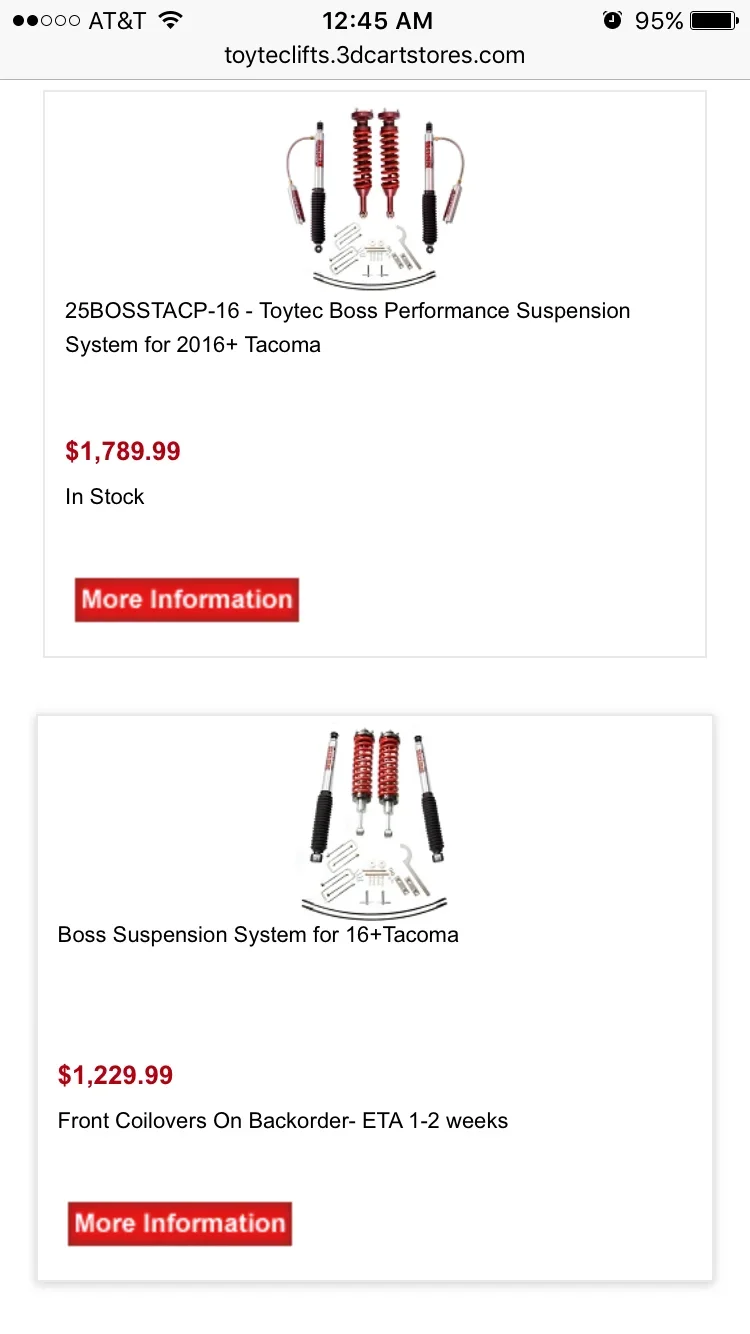
Task: Tap the 95% battery percentage
Action: click(659, 20)
